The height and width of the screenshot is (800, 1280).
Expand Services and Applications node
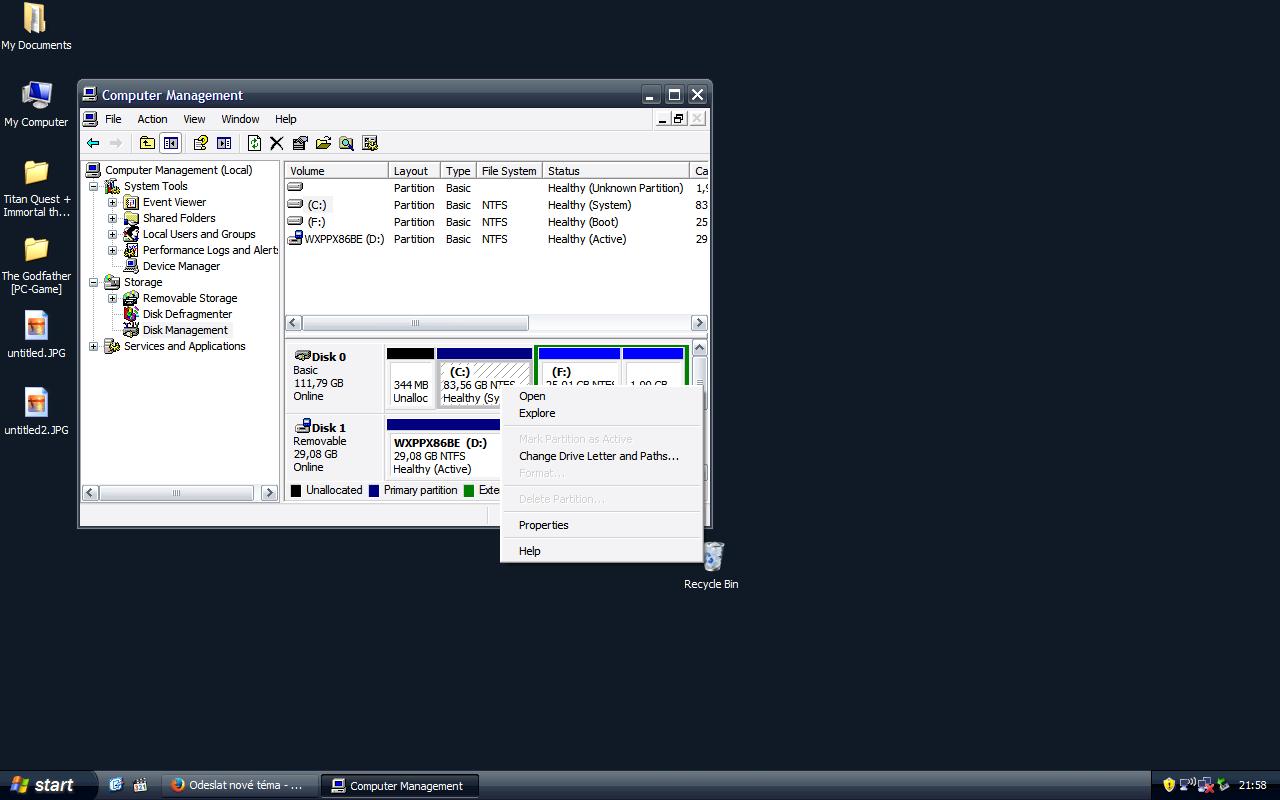[x=94, y=346]
